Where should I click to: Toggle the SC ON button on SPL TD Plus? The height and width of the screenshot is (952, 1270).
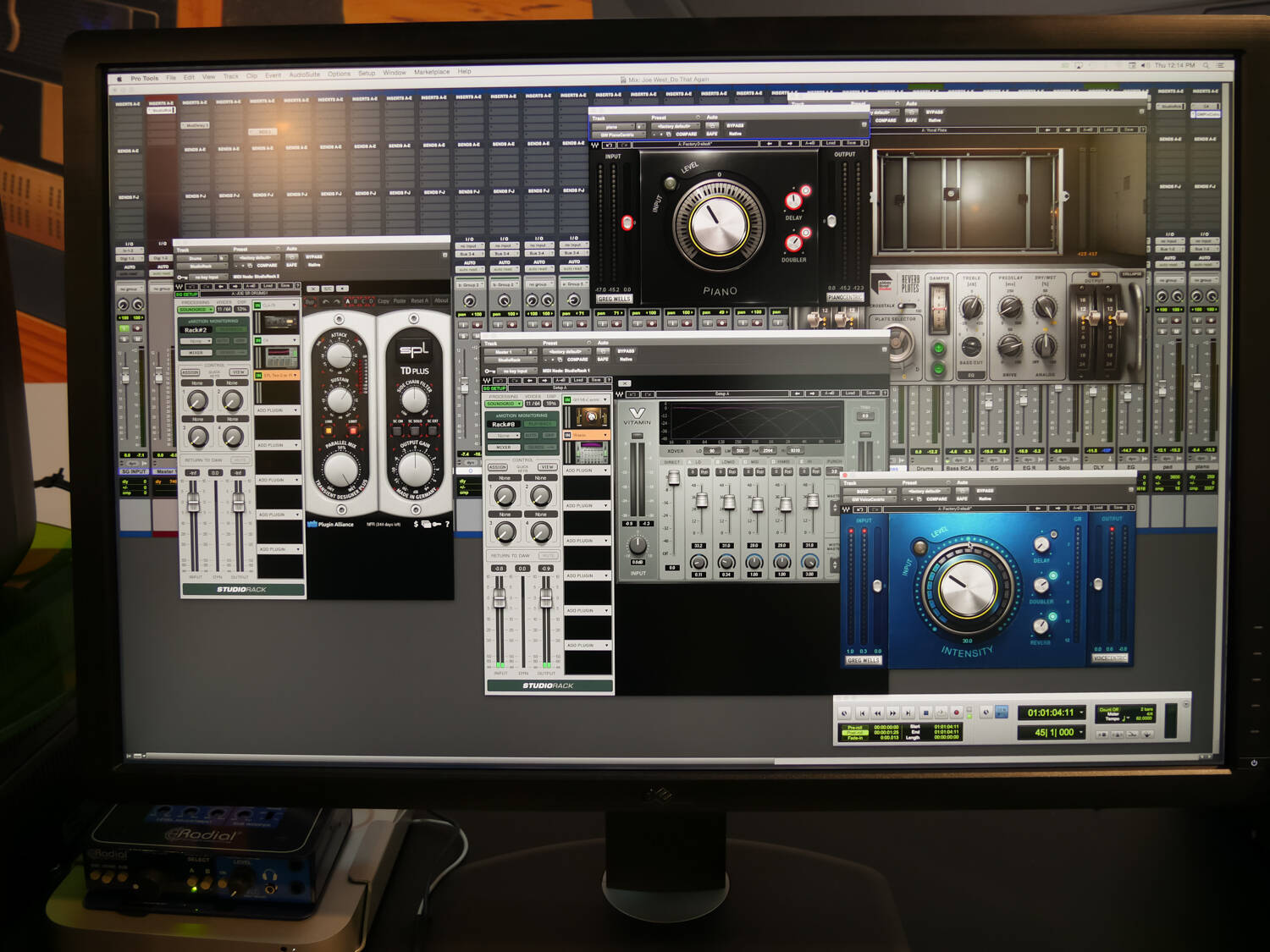[397, 432]
